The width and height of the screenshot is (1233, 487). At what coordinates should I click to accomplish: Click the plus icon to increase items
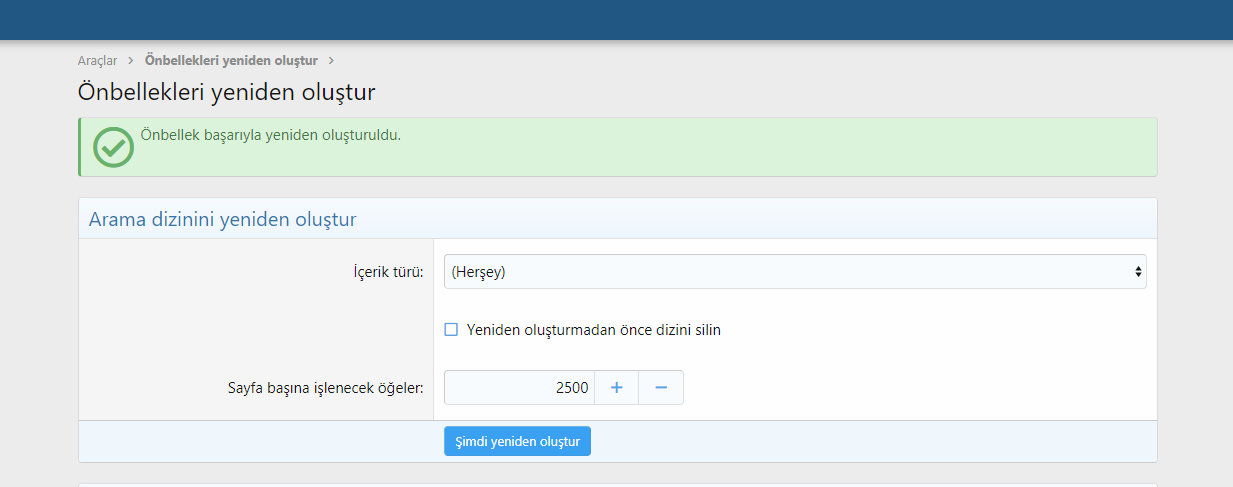click(x=617, y=388)
